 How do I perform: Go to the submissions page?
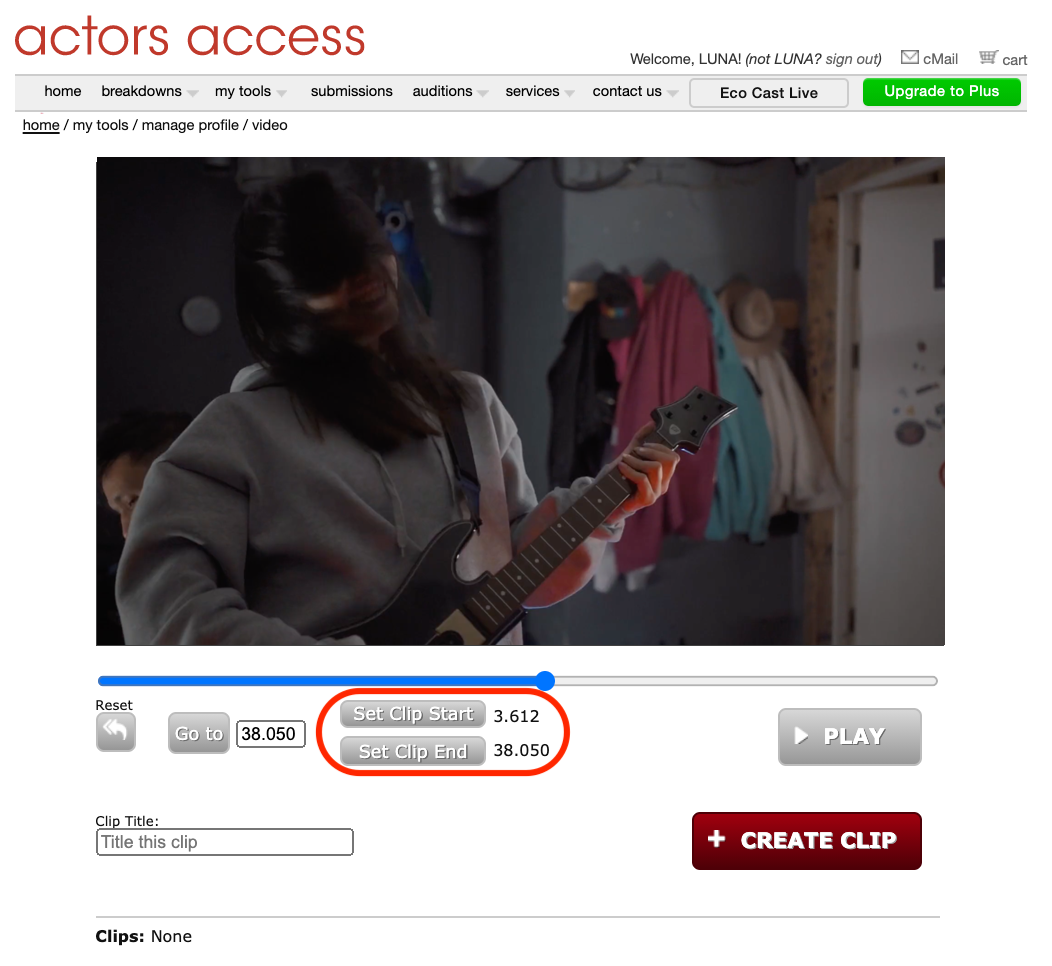(x=352, y=91)
